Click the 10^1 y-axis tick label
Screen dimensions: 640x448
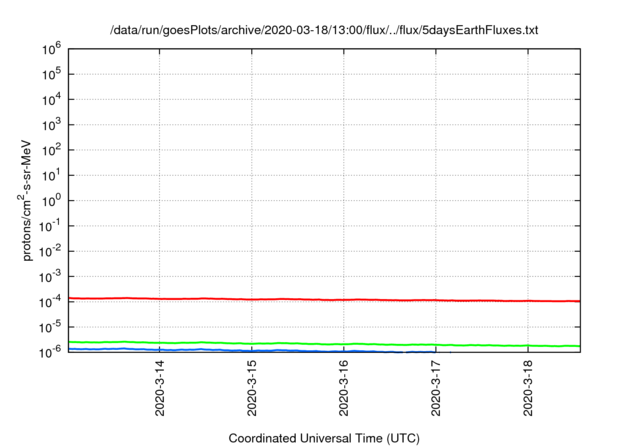pyautogui.click(x=51, y=175)
